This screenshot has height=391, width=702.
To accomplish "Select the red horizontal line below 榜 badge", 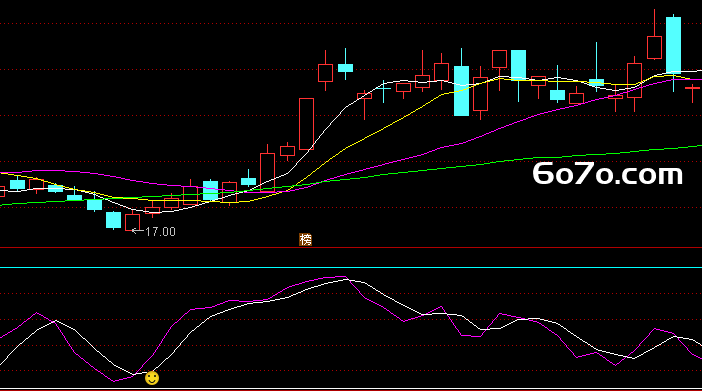I will point(351,247).
